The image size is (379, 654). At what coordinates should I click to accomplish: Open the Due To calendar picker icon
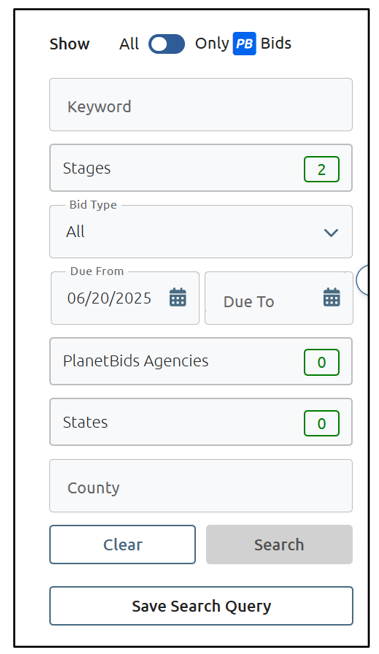point(332,297)
